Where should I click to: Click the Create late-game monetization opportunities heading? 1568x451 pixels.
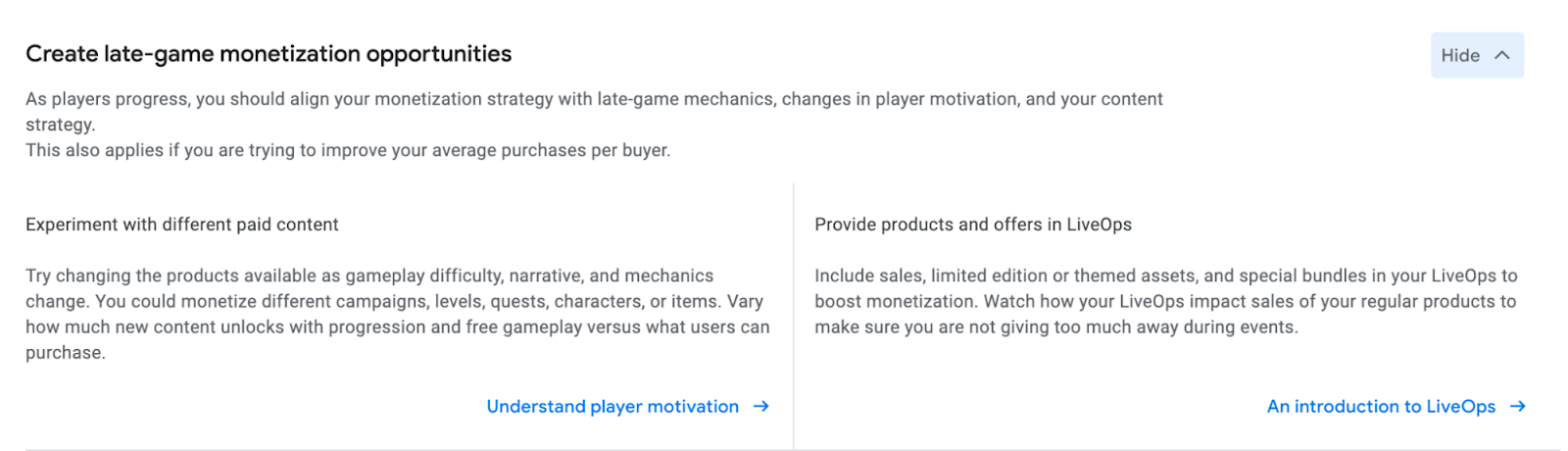pos(269,54)
